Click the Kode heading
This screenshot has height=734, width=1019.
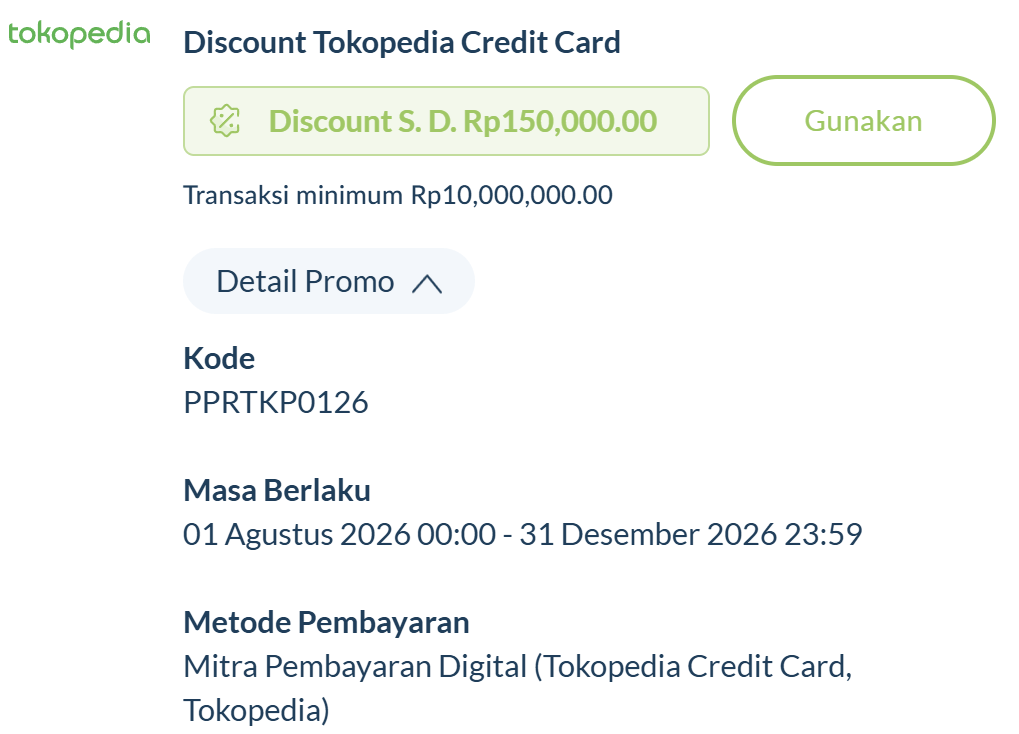[x=219, y=358]
